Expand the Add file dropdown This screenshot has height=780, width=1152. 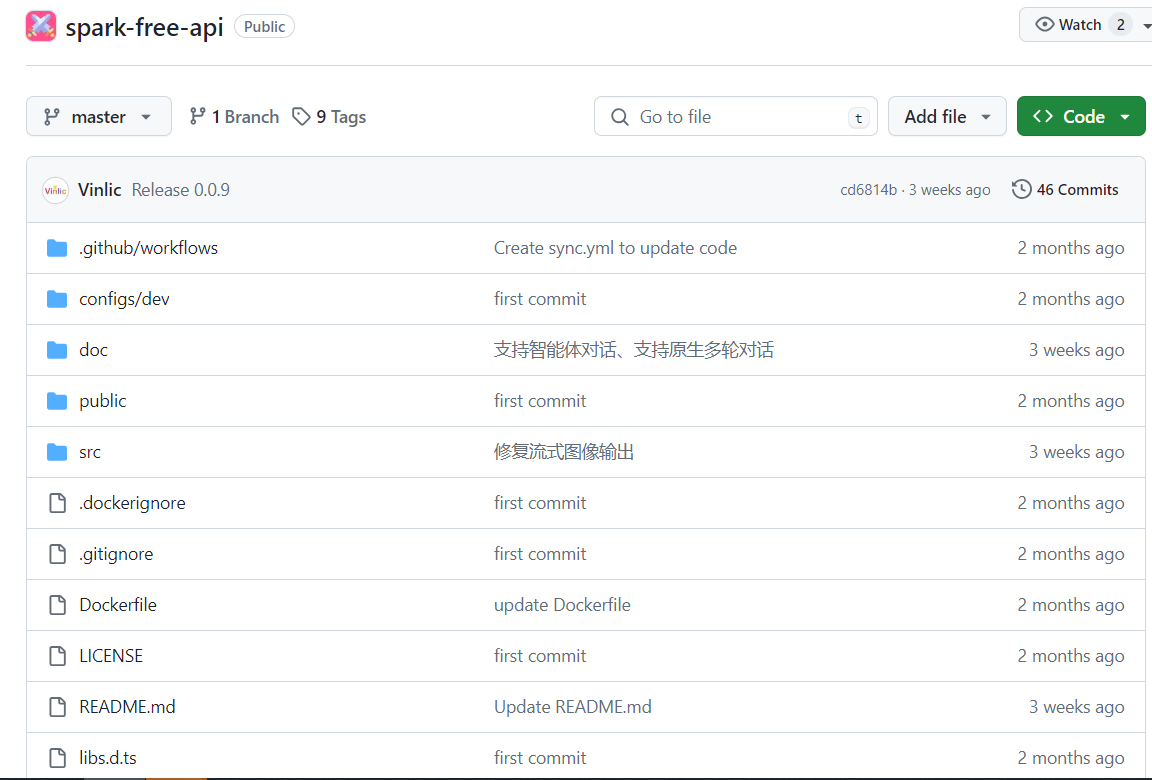946,116
